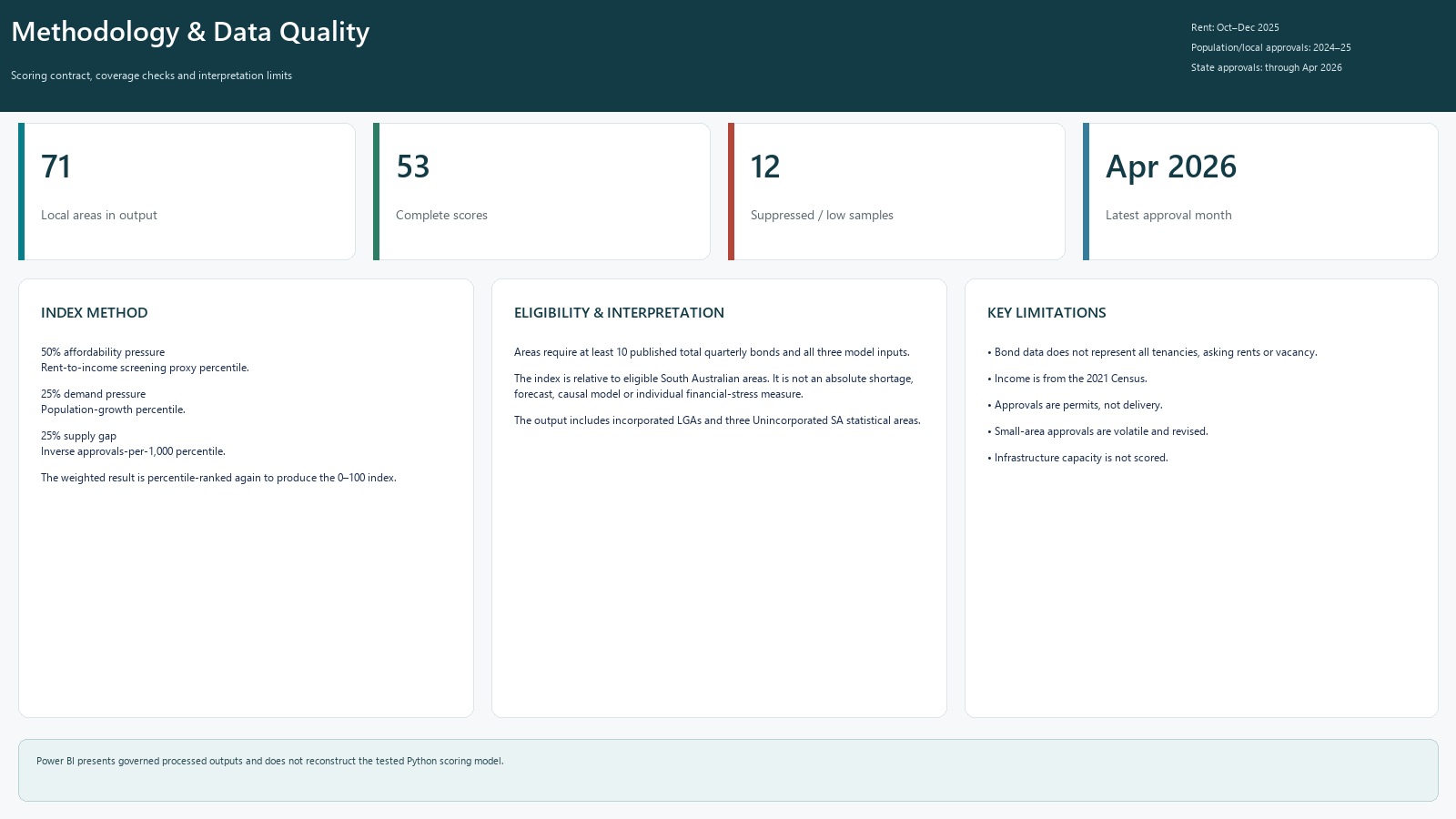The image size is (1456, 819).
Task: Click the 'Latest approval month' label
Action: [x=1168, y=216]
